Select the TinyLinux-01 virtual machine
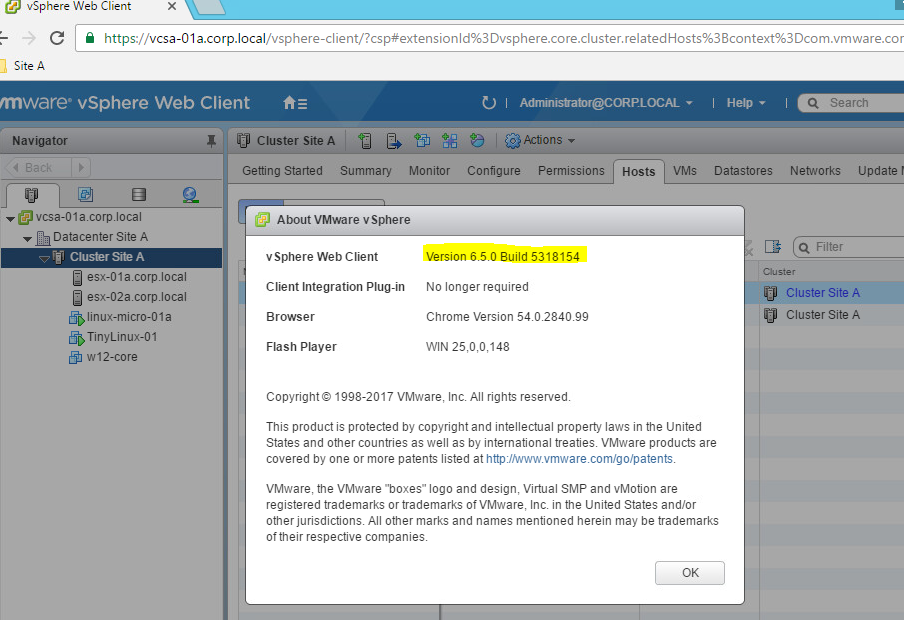The image size is (904, 620). click(x=122, y=337)
